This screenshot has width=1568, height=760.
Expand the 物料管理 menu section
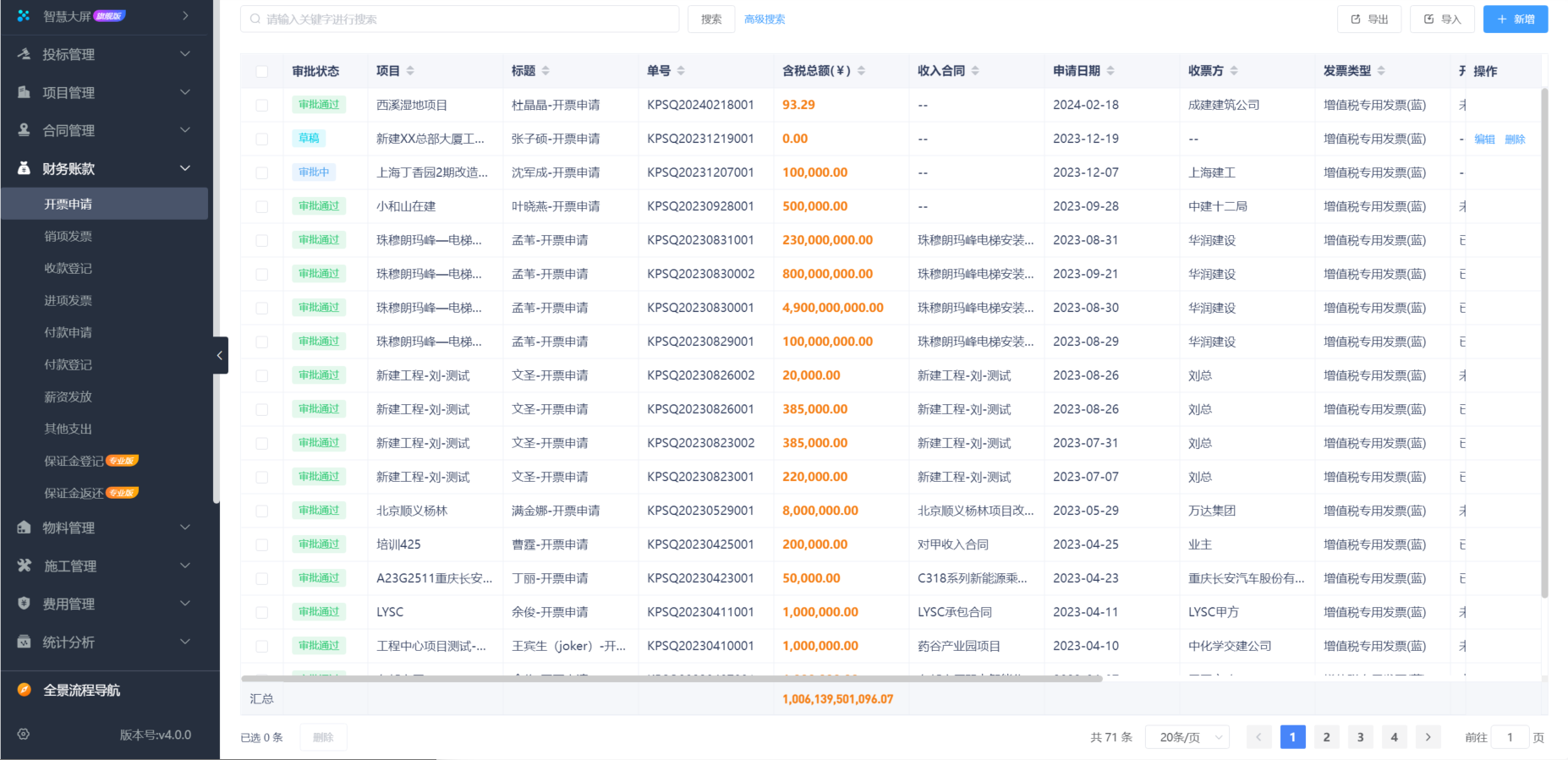185,528
